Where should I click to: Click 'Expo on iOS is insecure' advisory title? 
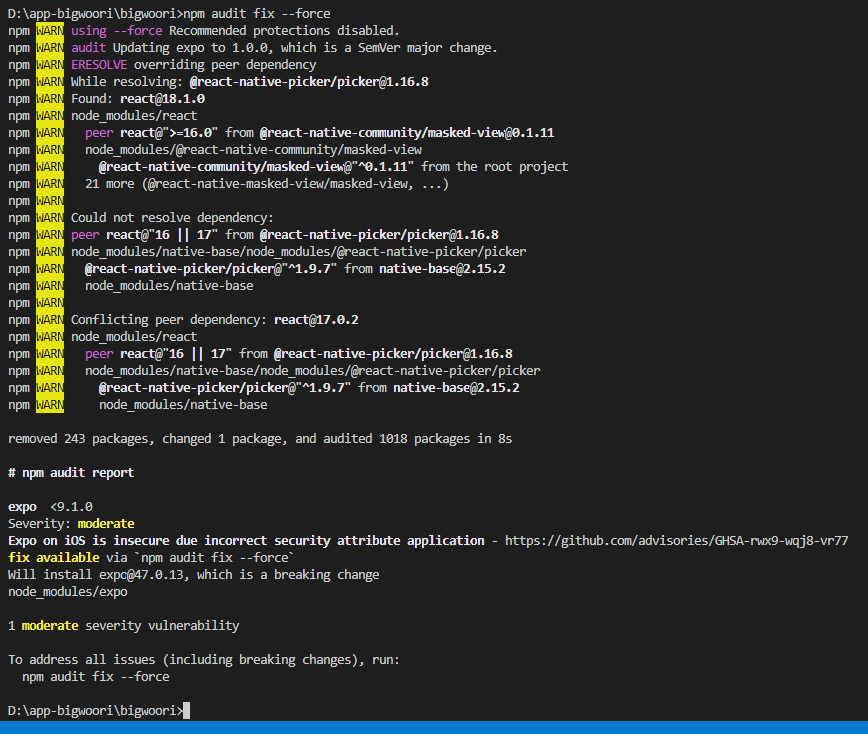click(x=246, y=541)
